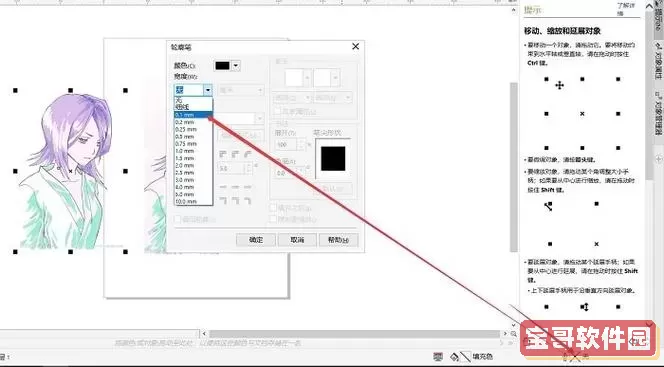664x367 pixels.
Task: Click status bar icon left of fill bucket
Action: click(x=438, y=357)
